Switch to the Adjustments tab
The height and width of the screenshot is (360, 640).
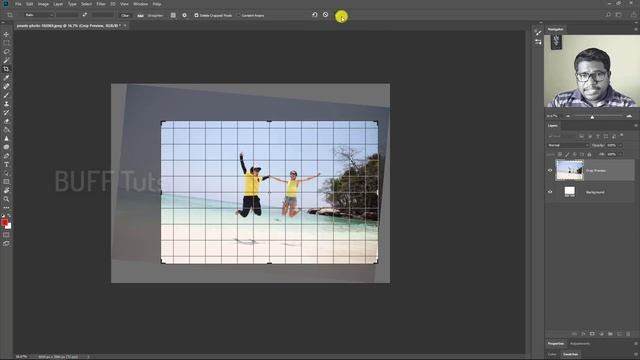[x=580, y=344]
